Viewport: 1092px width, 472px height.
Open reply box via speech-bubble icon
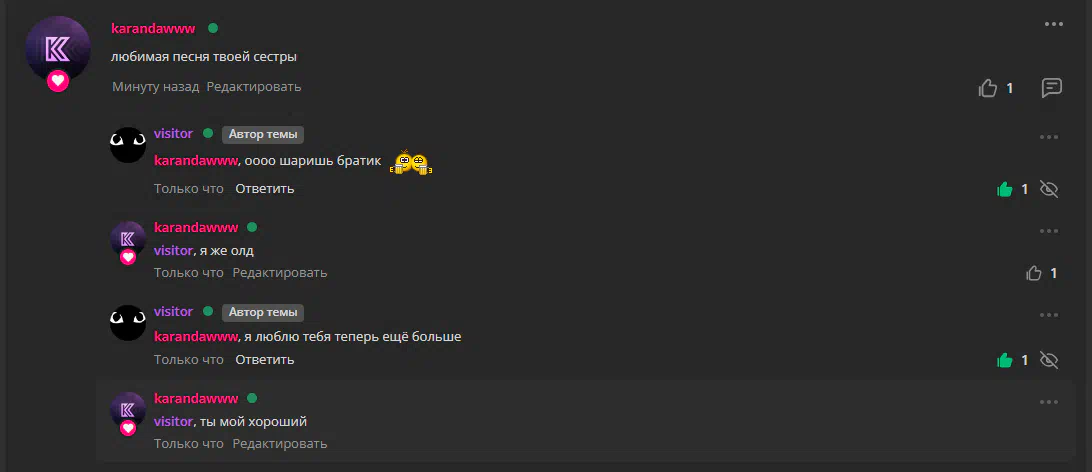[x=1051, y=88]
